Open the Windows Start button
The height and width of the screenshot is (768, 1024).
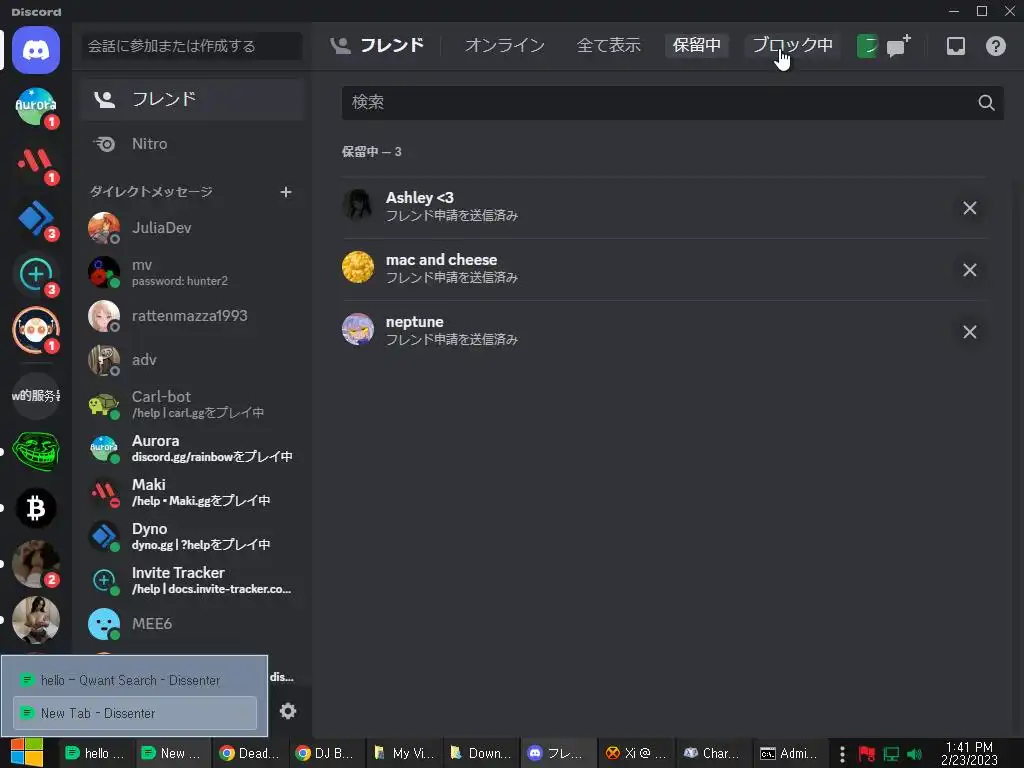point(27,753)
